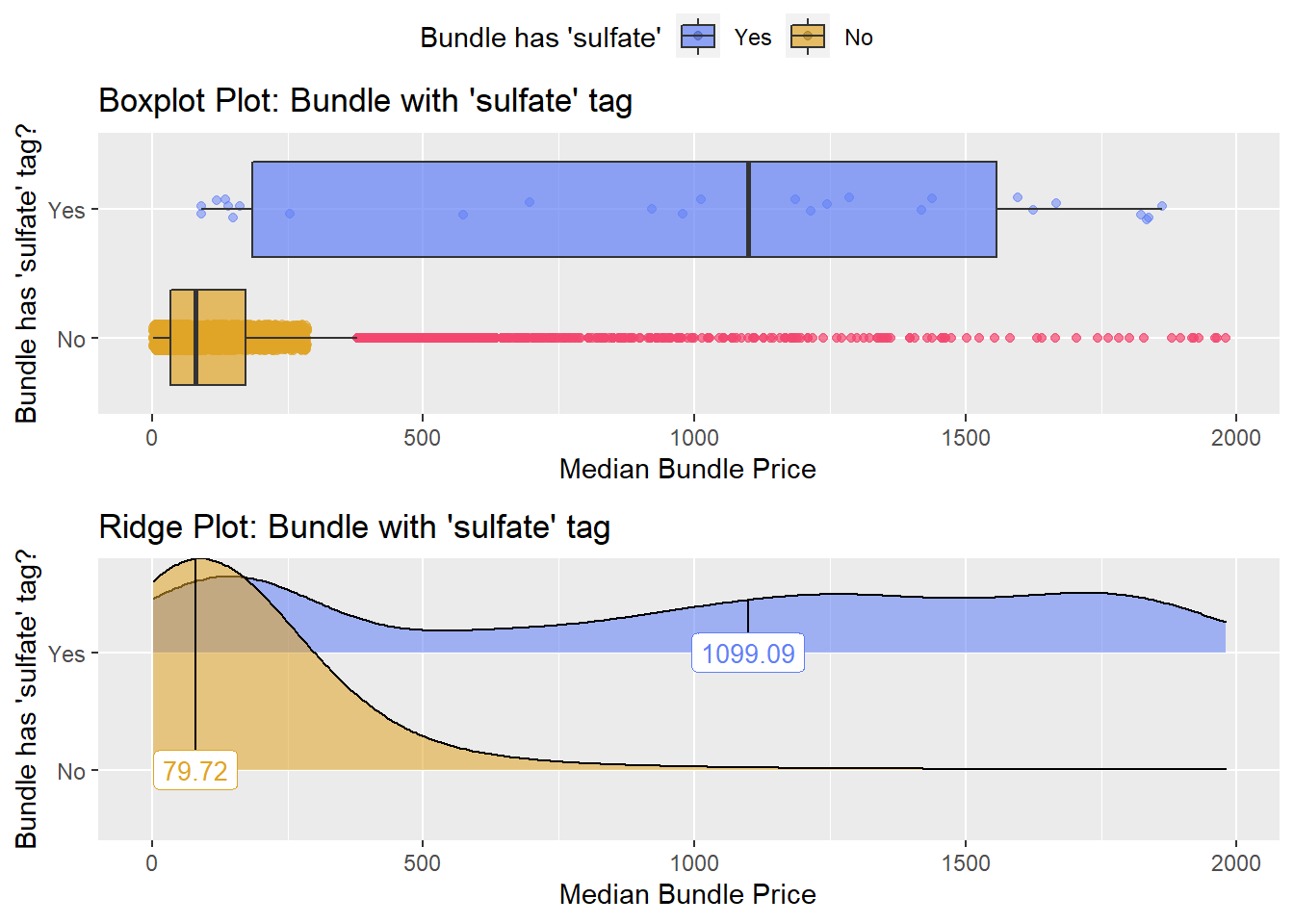The height and width of the screenshot is (924, 1294).
Task: Select the 79.72 median label
Action: click(x=195, y=771)
